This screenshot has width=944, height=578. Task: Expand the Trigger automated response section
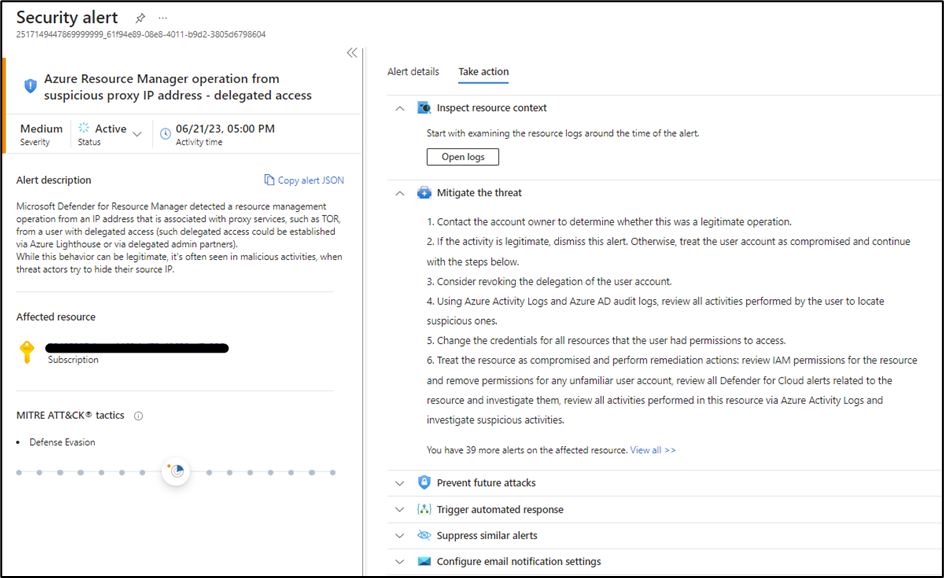400,509
